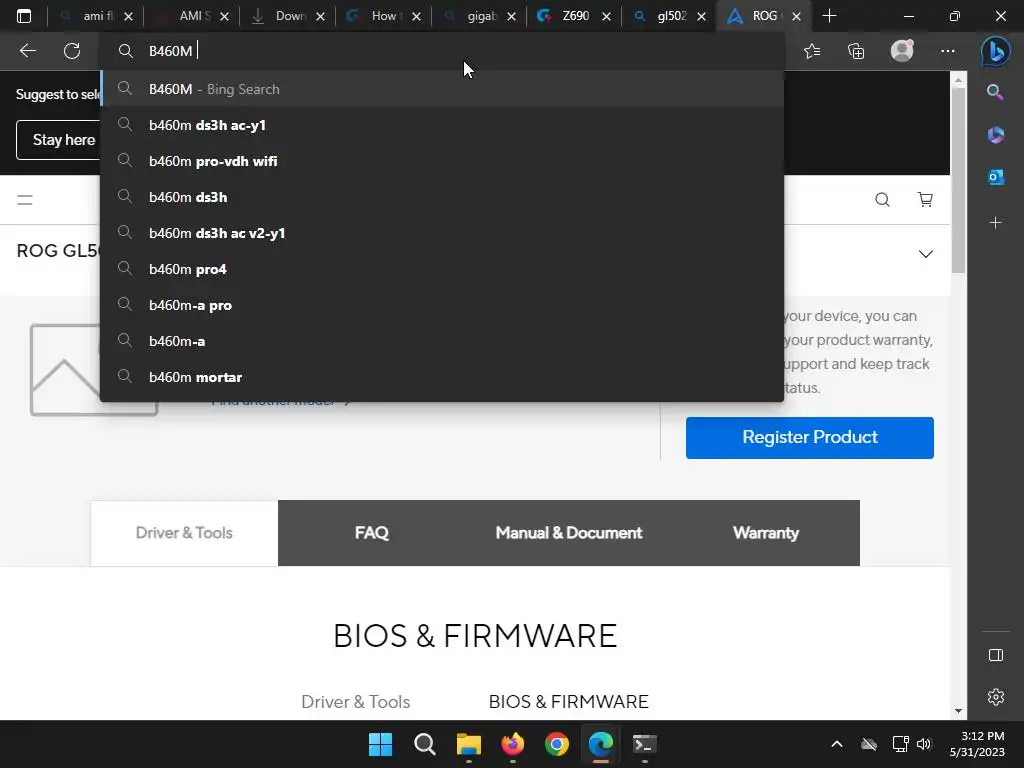Click the page vertical scrollbar thumb
This screenshot has width=1024, height=768.
click(958, 180)
